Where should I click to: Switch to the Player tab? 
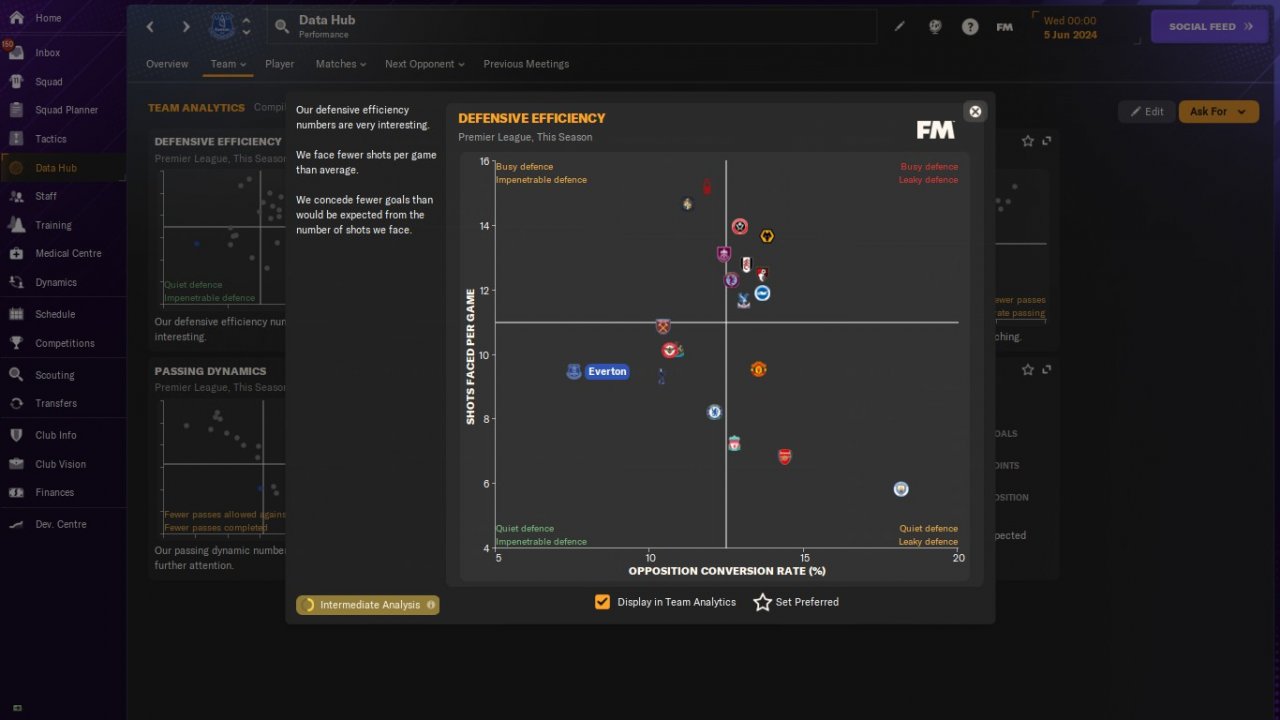click(280, 64)
